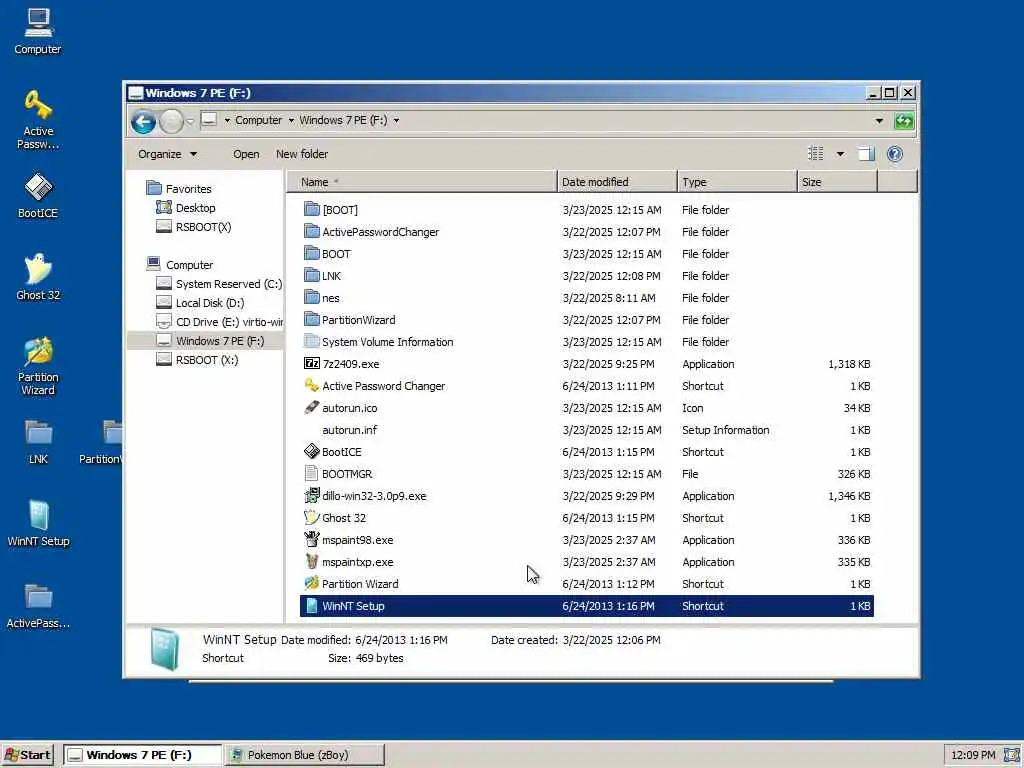Select the autorun.inf file

[349, 430]
